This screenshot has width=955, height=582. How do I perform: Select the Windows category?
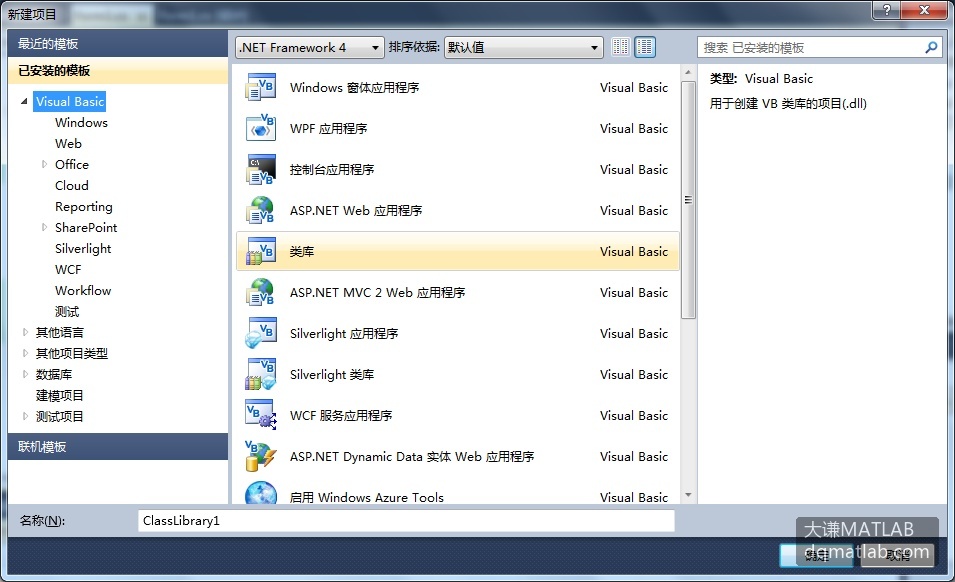pos(81,122)
